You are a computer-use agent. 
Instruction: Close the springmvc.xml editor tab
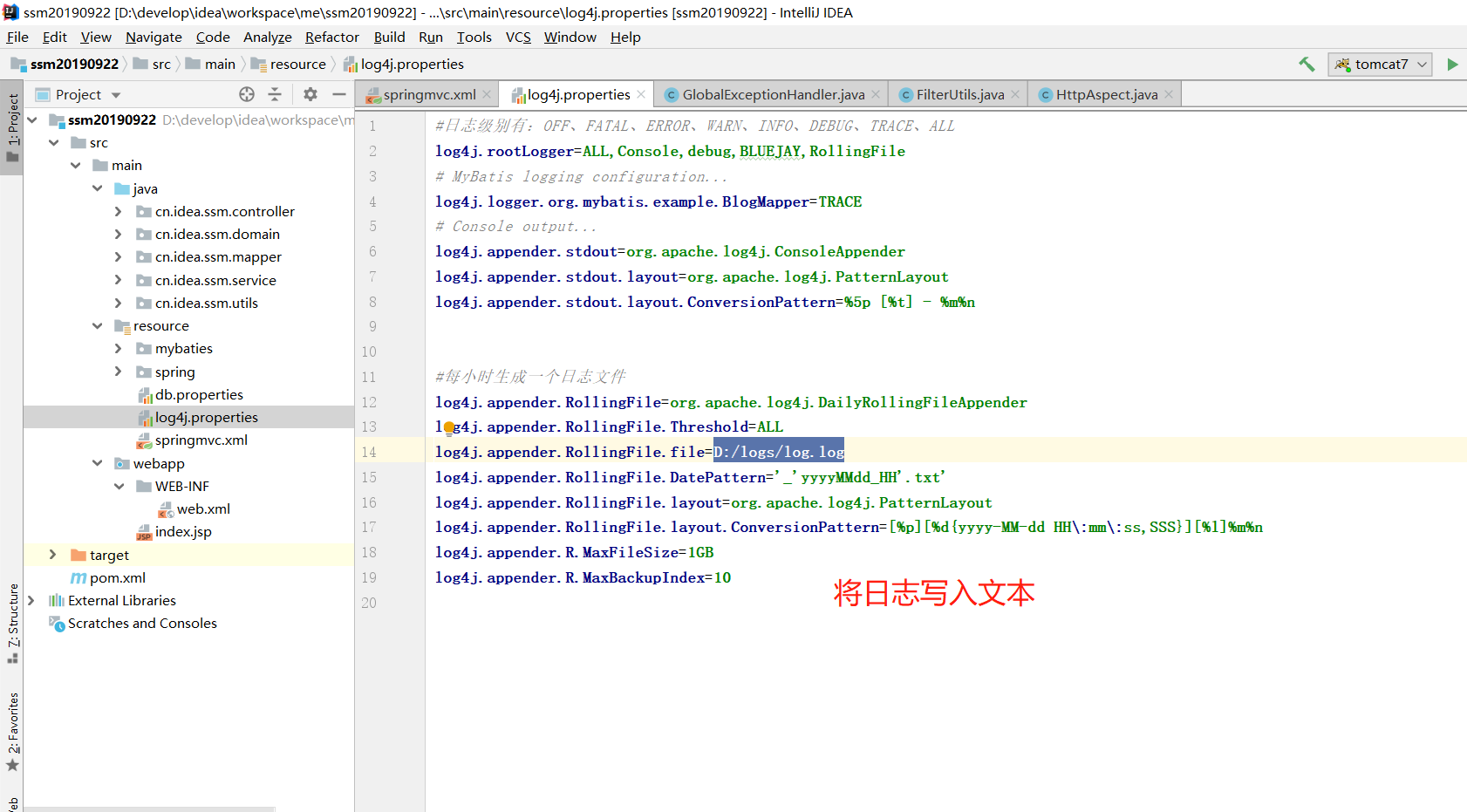[487, 94]
